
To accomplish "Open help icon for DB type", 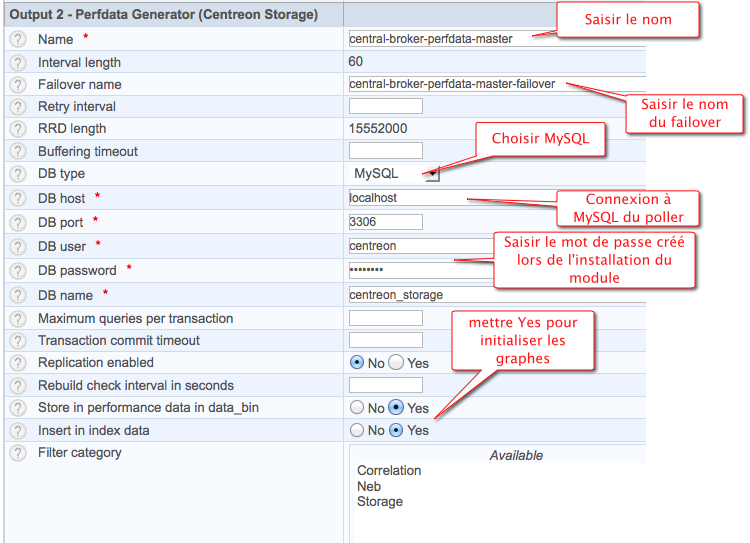I will coord(18,174).
